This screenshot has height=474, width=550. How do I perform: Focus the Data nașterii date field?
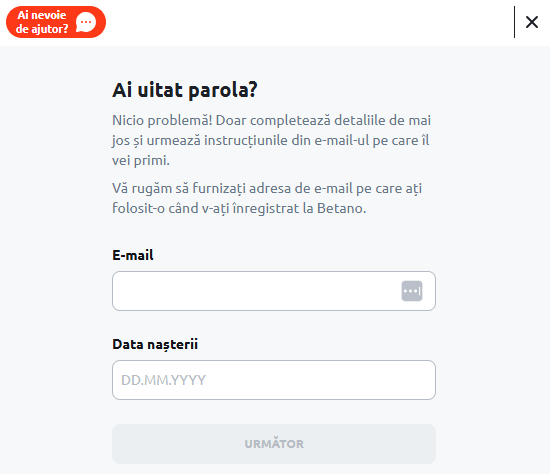coord(274,380)
